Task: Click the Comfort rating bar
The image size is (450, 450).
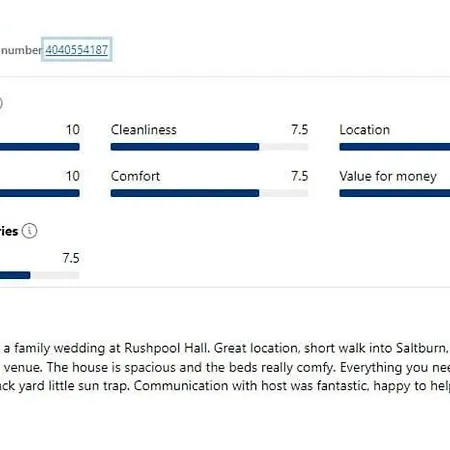Action: (x=209, y=193)
